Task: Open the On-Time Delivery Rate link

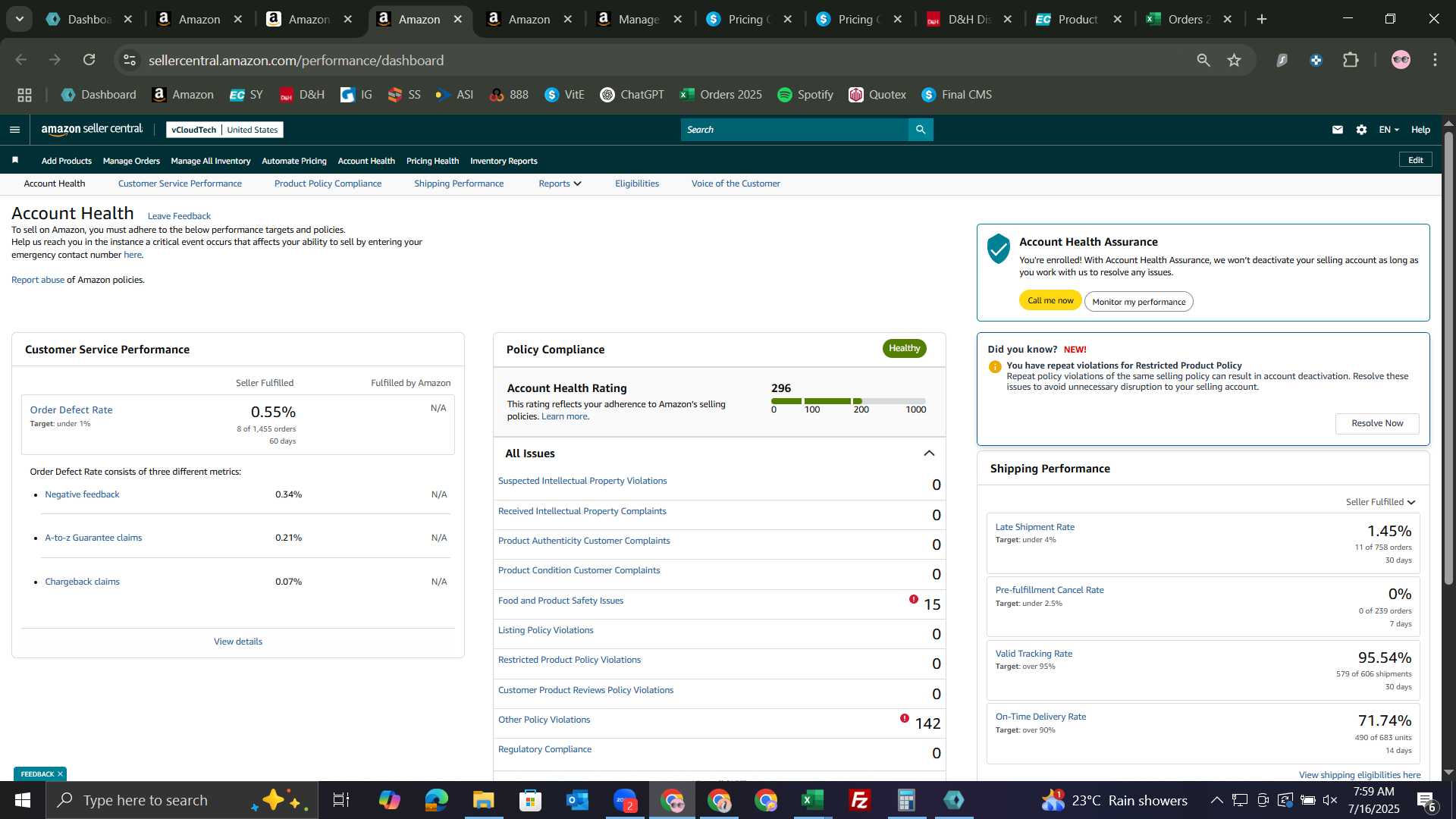Action: point(1040,717)
